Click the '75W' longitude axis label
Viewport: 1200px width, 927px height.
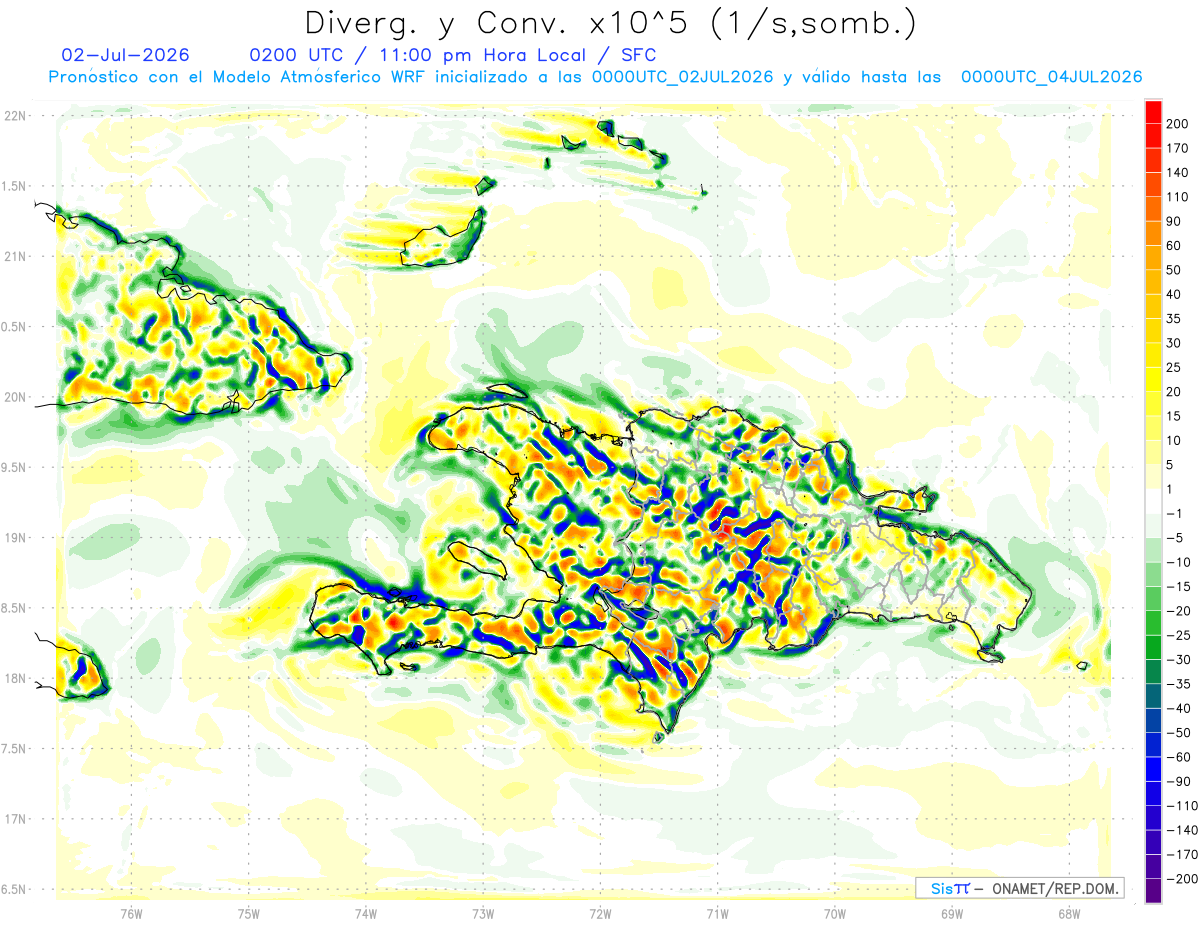coord(249,913)
